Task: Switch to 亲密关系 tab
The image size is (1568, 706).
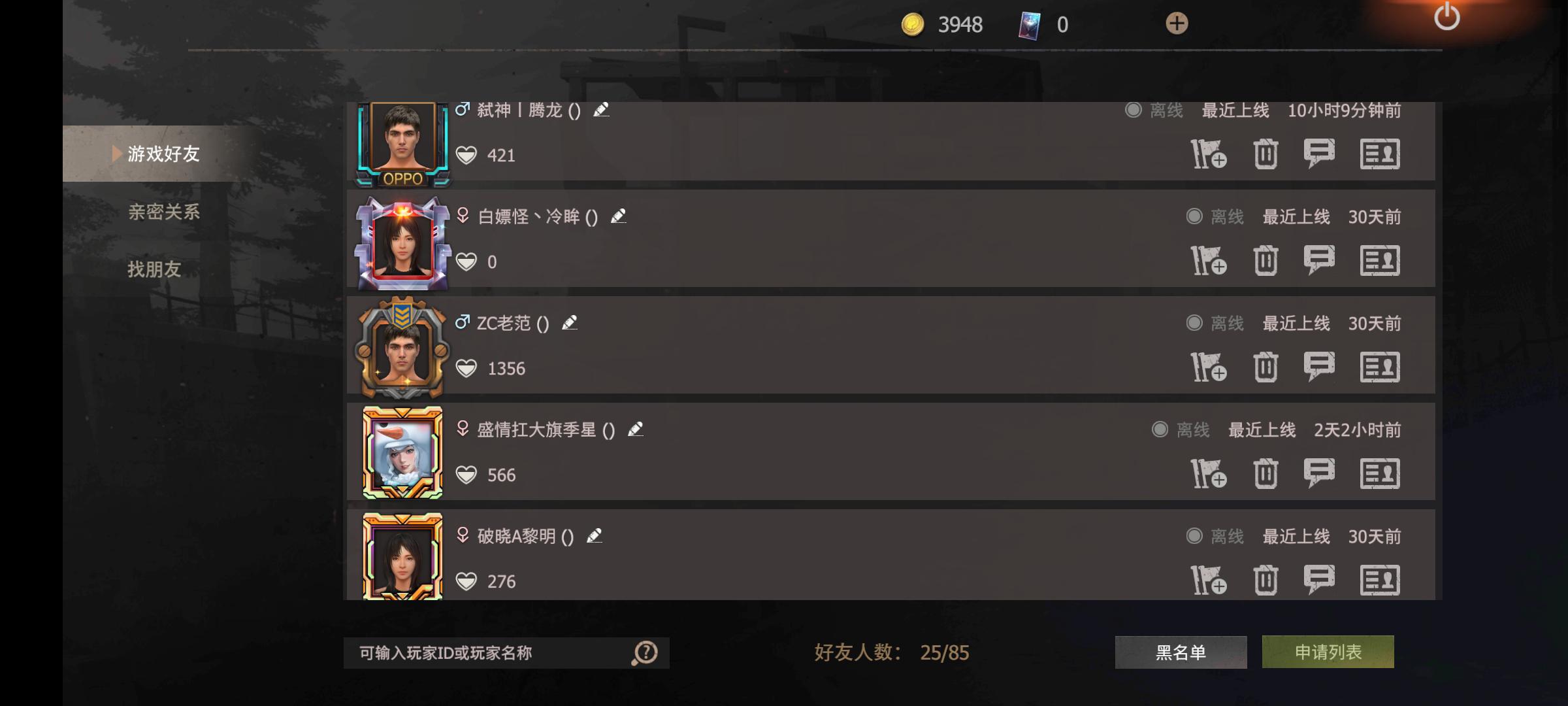Action: (163, 212)
